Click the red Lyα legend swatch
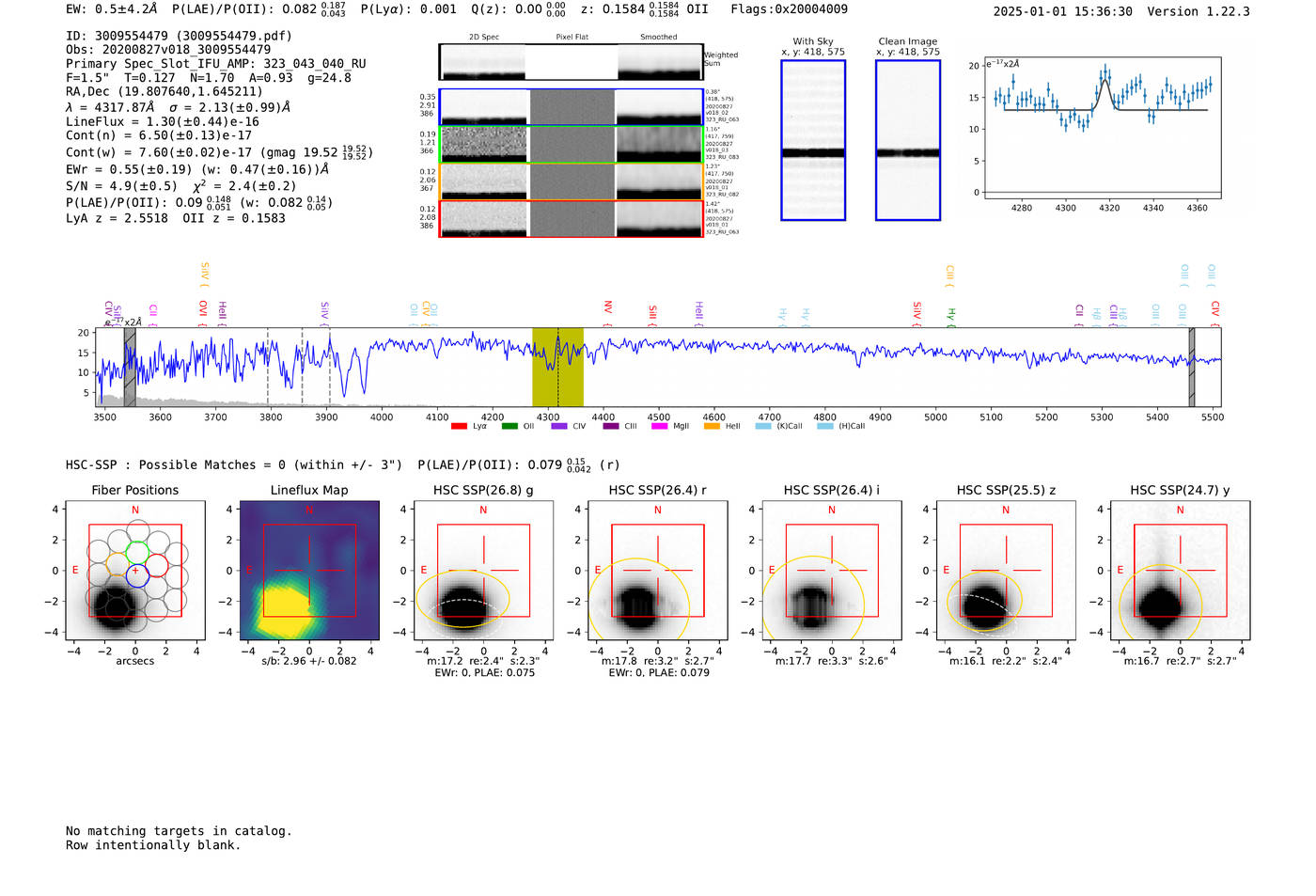Screen dimensions: 1316x896 click(x=459, y=426)
